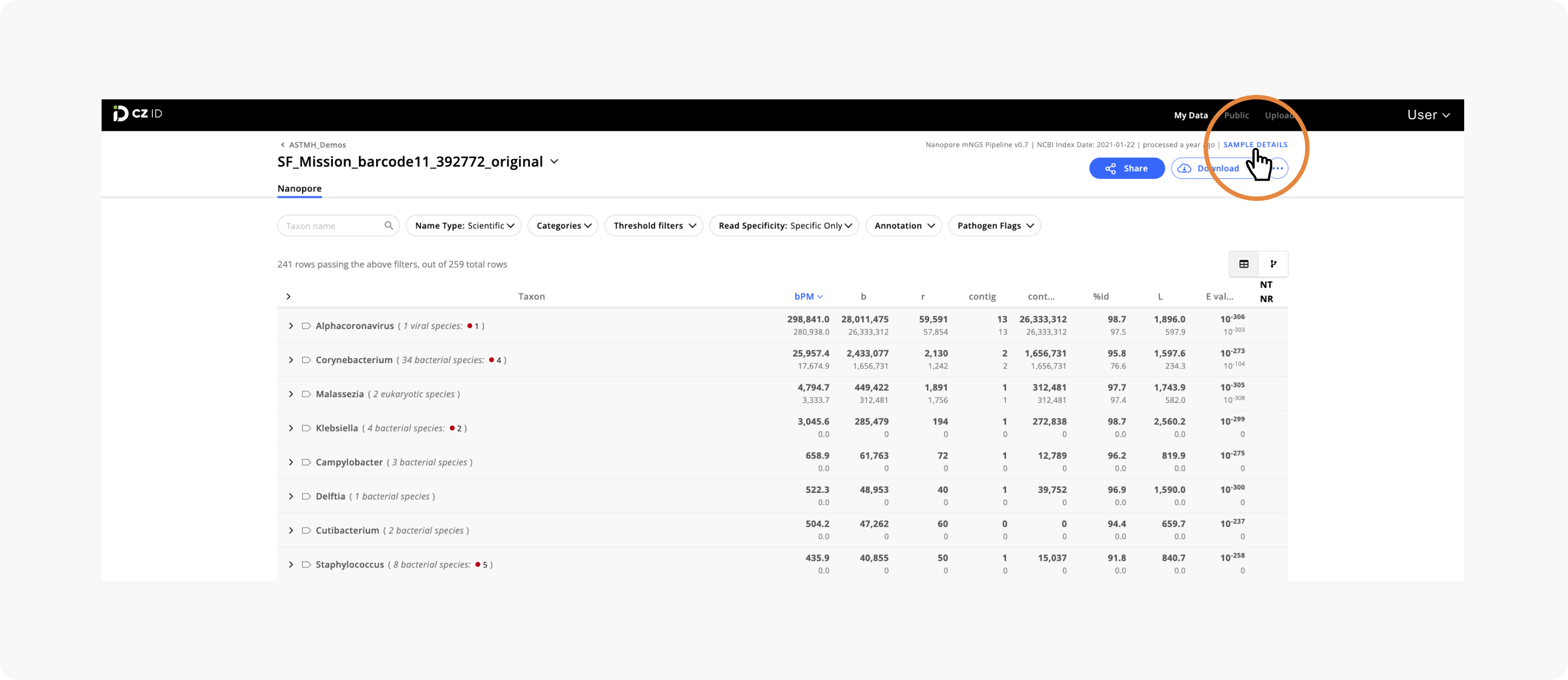Expand the Malassezia genus row
The height and width of the screenshot is (680, 1568).
(291, 394)
